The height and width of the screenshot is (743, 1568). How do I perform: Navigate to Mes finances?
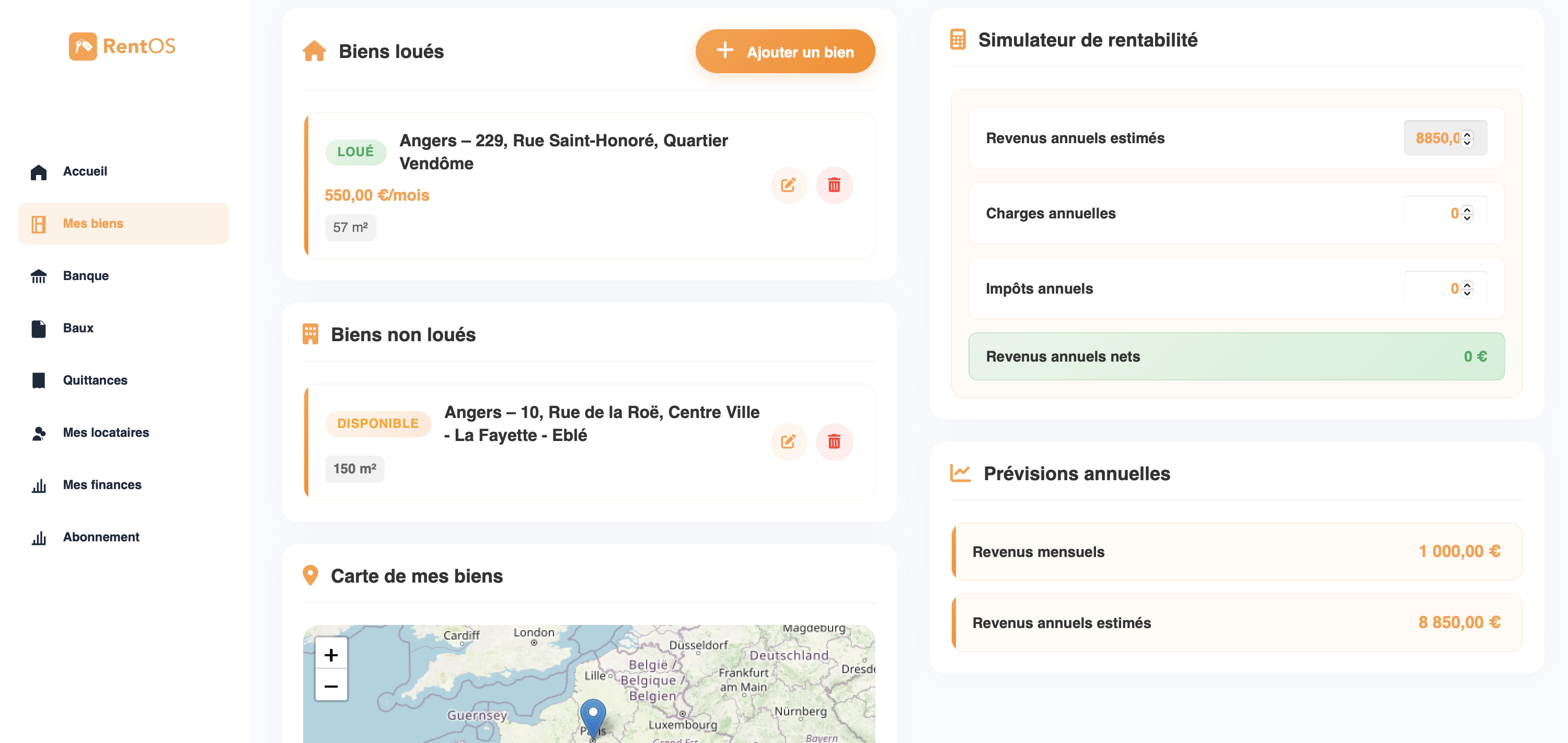(101, 485)
